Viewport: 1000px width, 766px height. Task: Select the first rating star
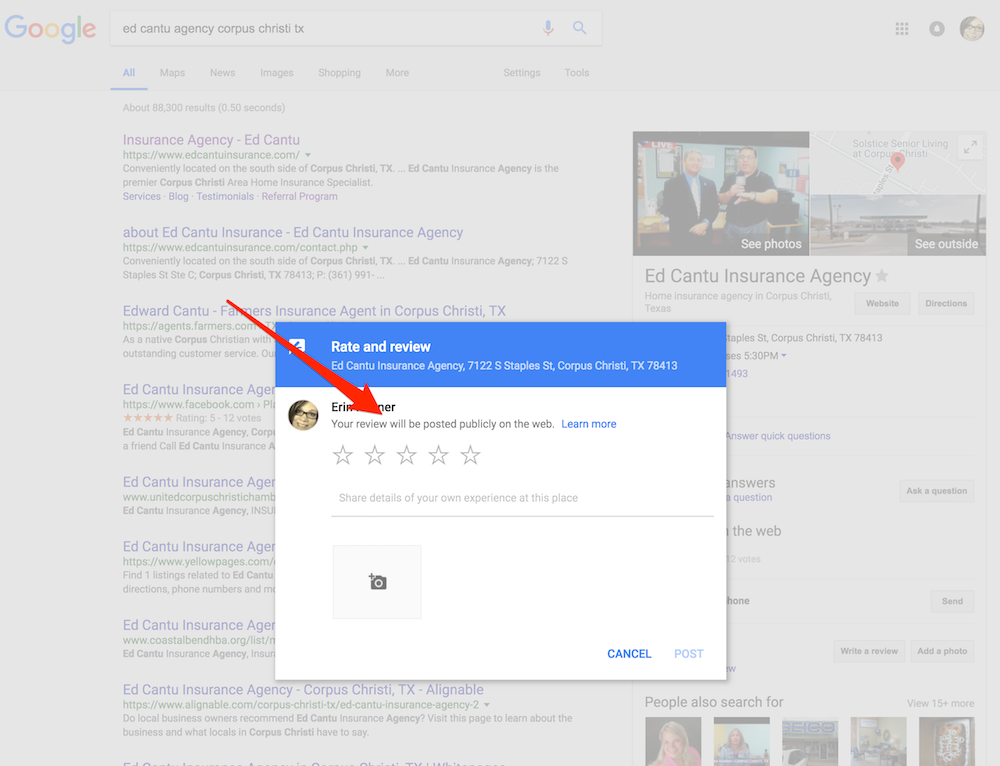point(343,455)
